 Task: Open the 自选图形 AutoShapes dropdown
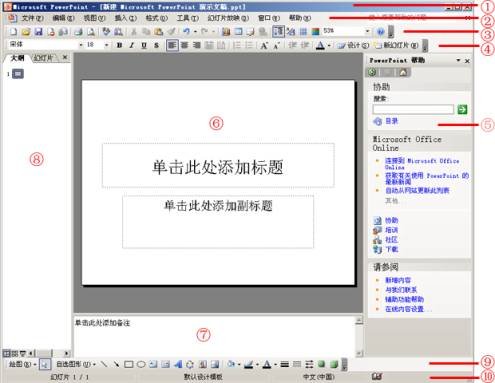pyautogui.click(x=76, y=364)
